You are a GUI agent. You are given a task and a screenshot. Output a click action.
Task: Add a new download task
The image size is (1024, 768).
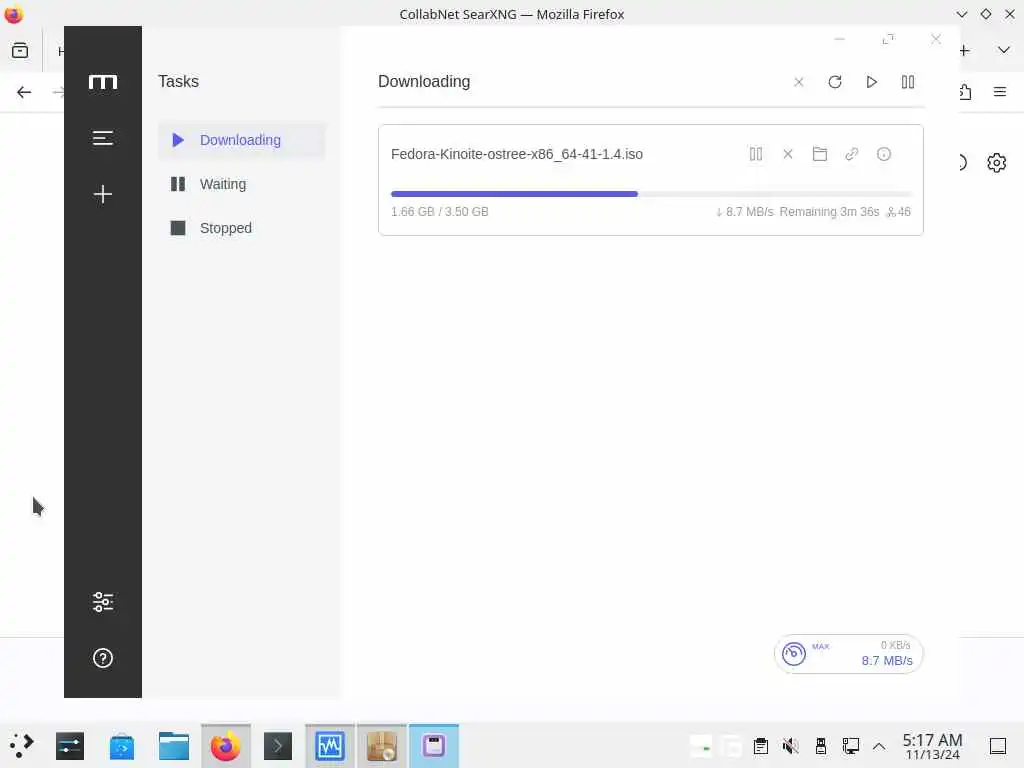click(103, 194)
